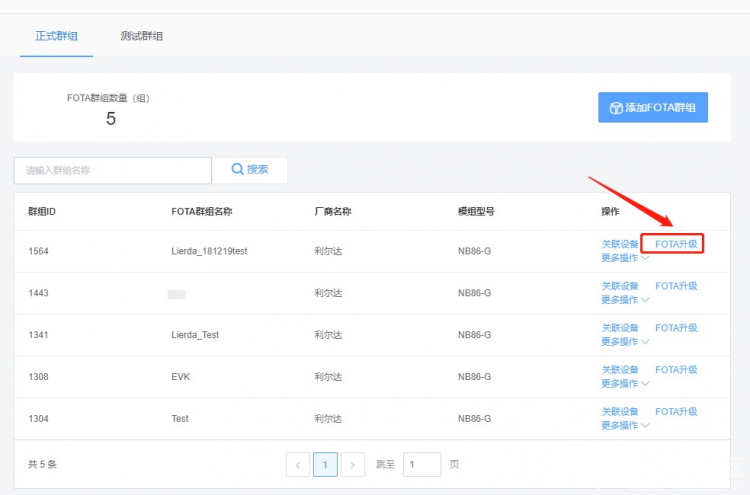This screenshot has width=750, height=495.
Task: Open 关联设备 for group 1564
Action: pyautogui.click(x=620, y=244)
